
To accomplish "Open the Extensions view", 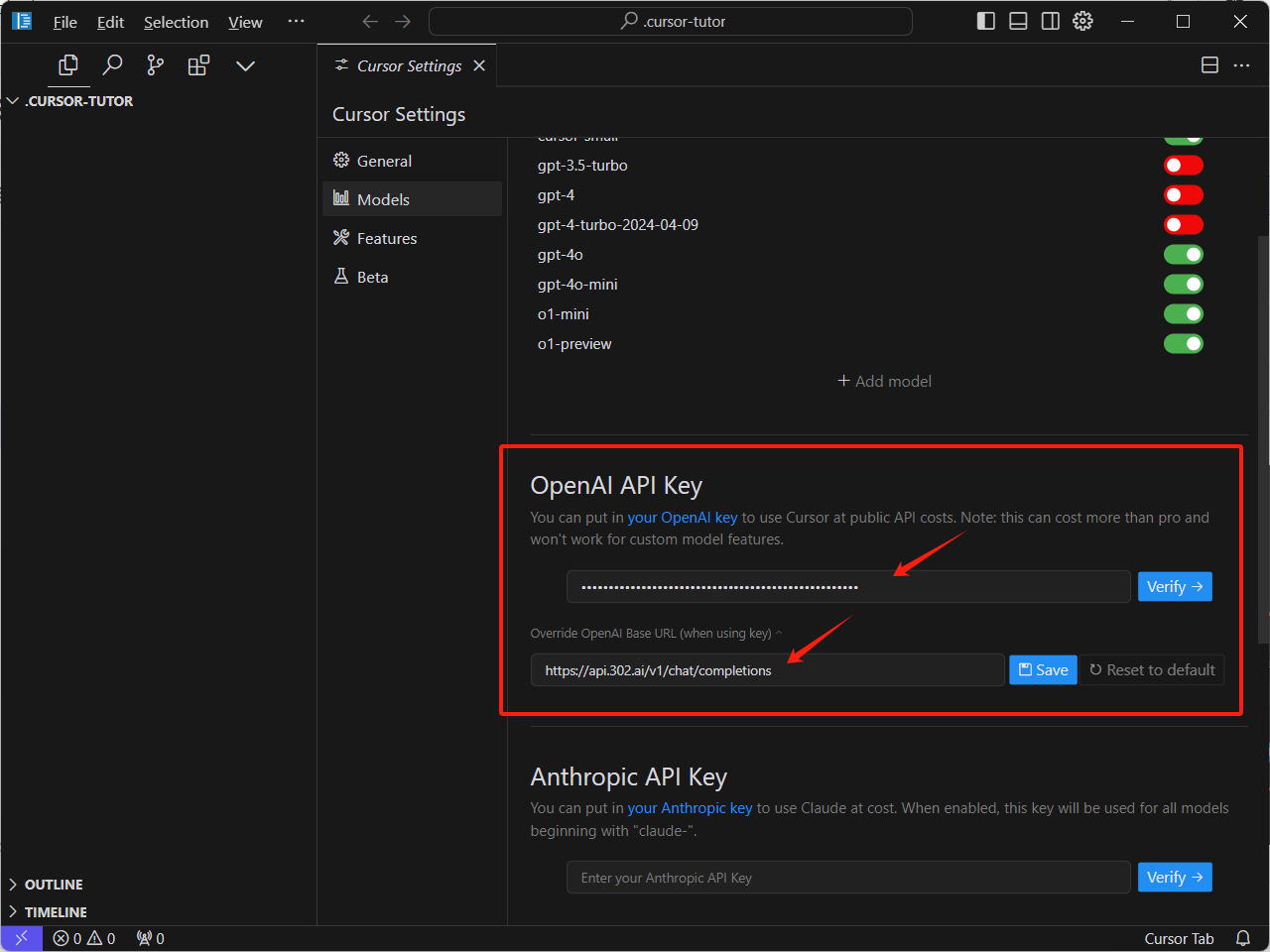I will (198, 65).
